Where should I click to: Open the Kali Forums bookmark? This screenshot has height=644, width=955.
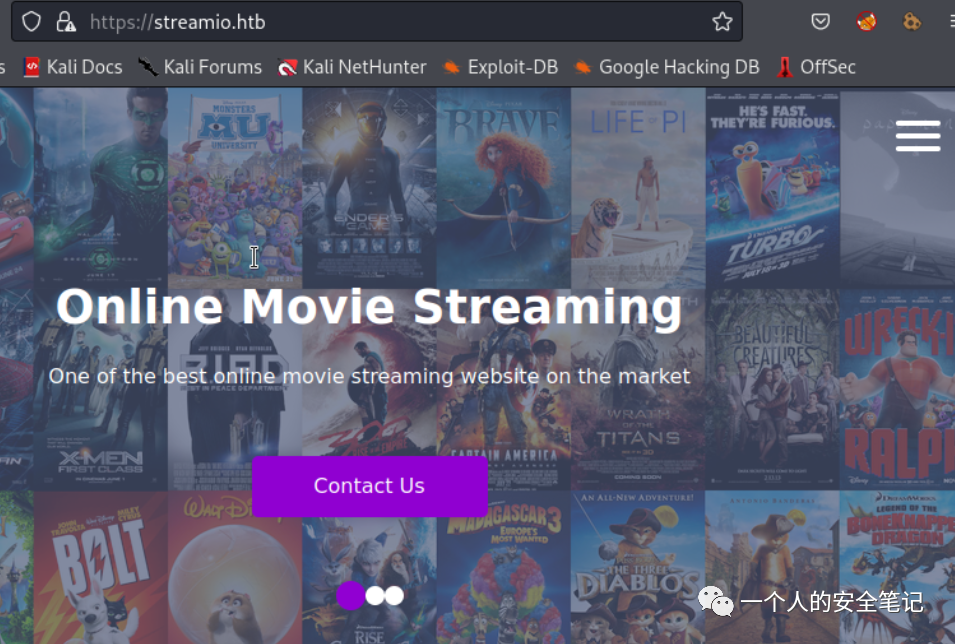tap(200, 67)
